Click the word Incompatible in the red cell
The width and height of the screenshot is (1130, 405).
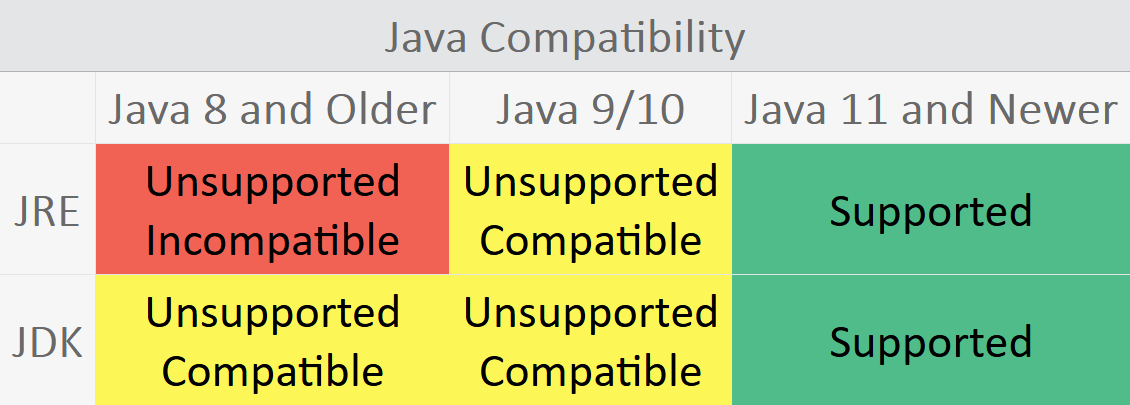click(x=272, y=241)
